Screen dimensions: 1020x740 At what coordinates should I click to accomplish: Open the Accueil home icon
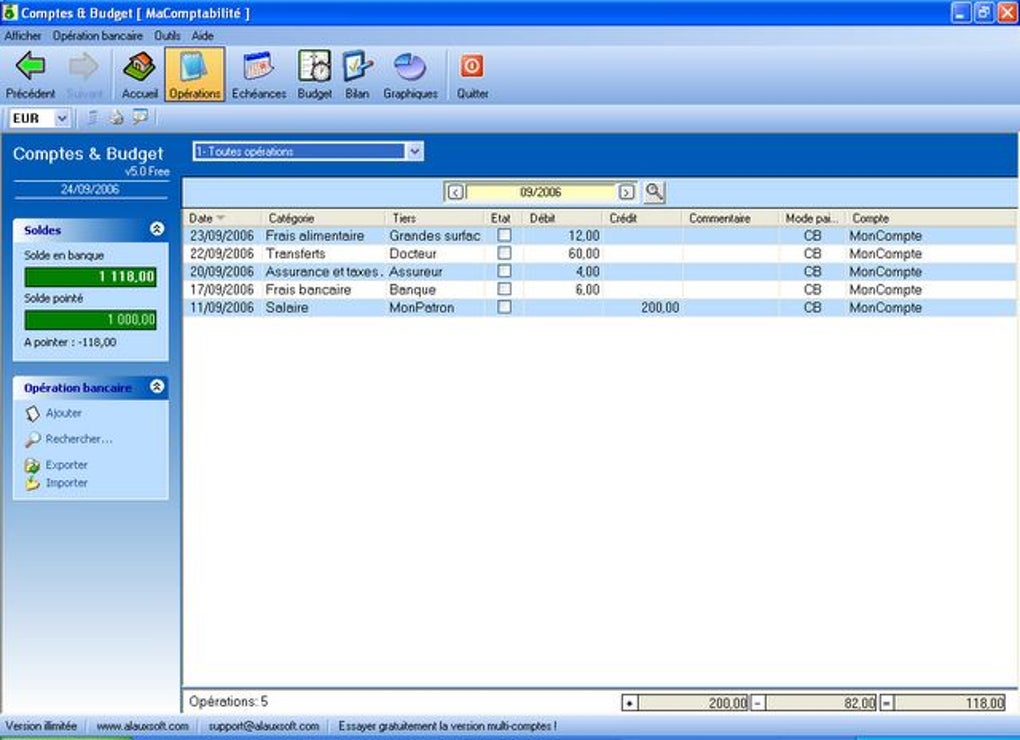[139, 75]
